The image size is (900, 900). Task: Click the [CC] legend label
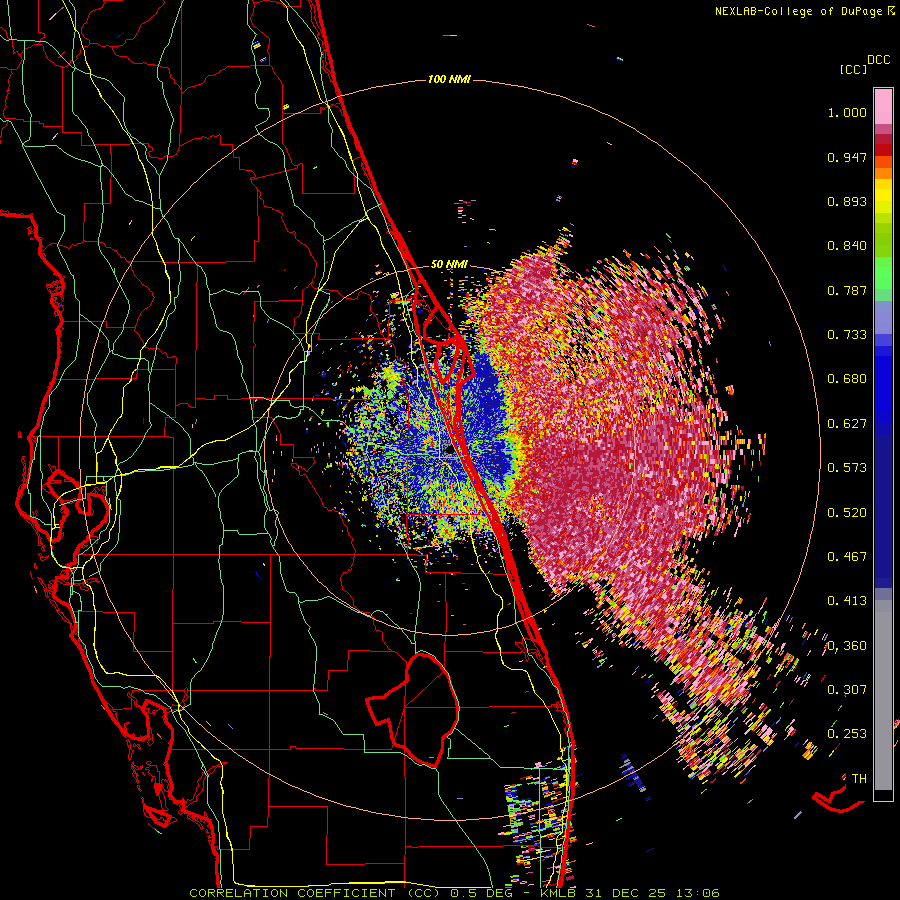click(854, 69)
